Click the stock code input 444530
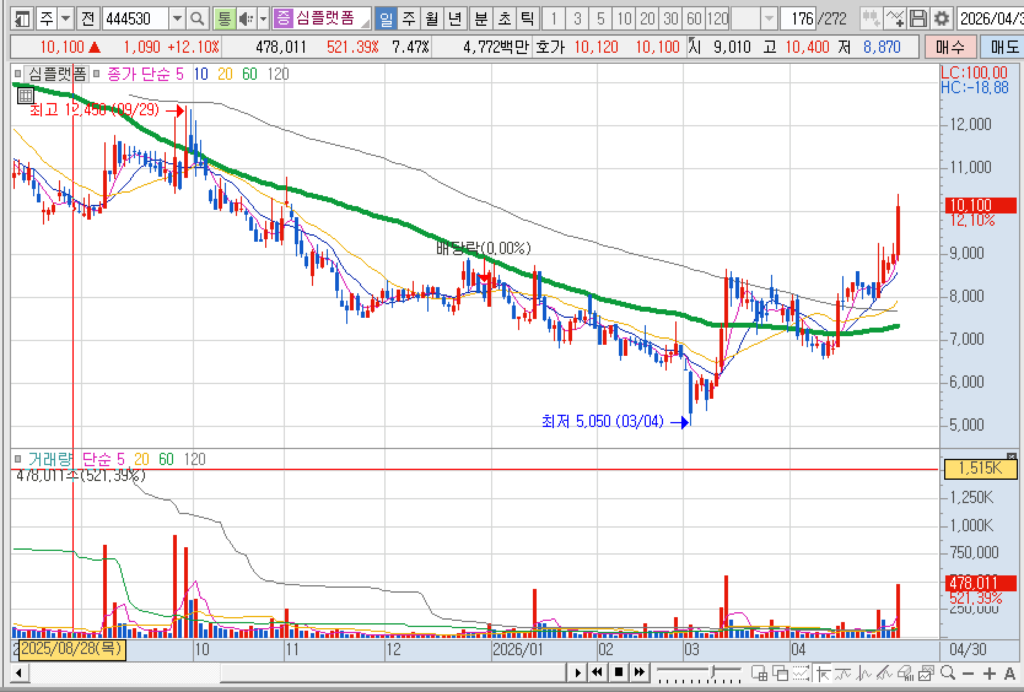This screenshot has height=692, width=1024. (135, 18)
